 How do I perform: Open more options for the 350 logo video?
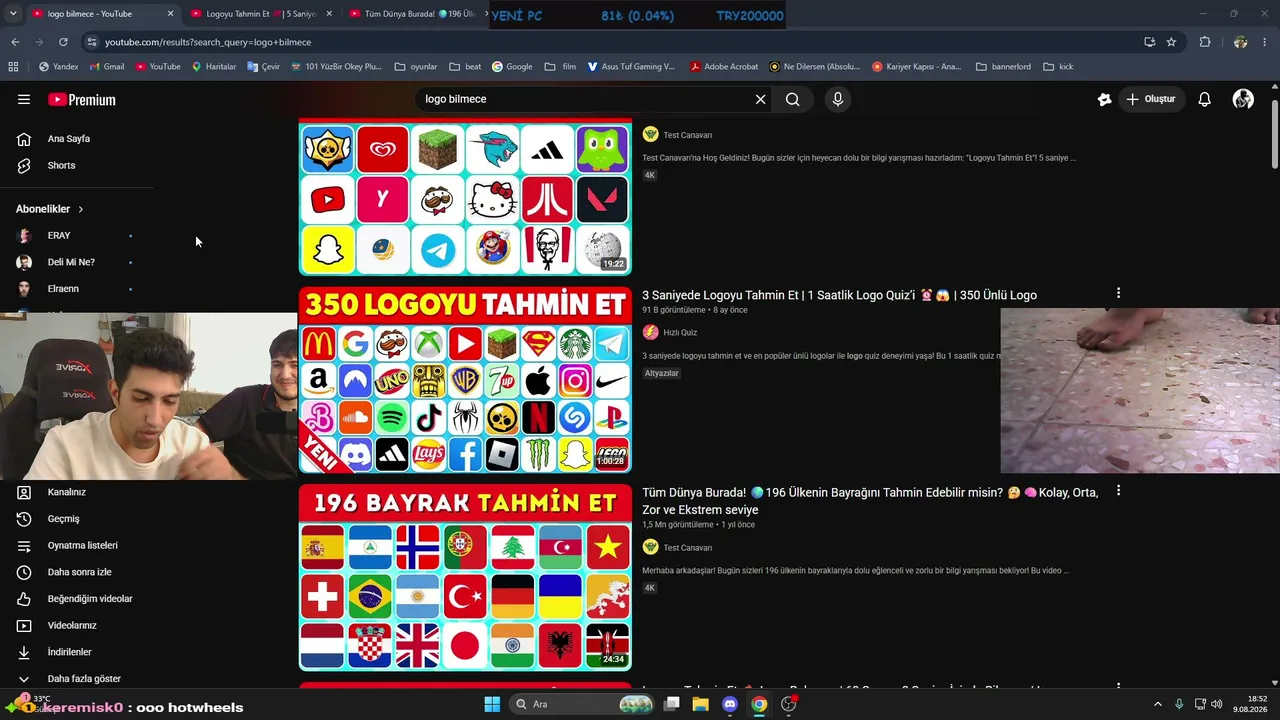[x=1118, y=293]
